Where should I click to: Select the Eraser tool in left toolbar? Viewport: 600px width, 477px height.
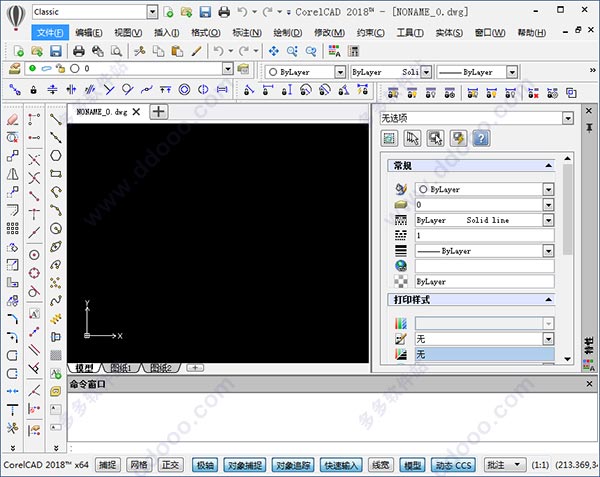coord(12,119)
